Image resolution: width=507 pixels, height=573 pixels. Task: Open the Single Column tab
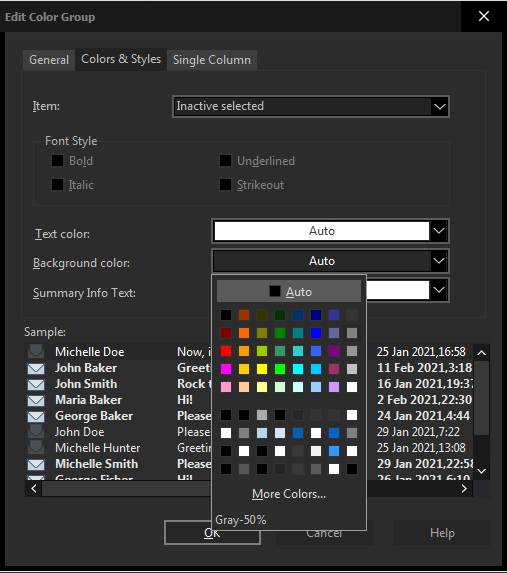click(212, 60)
